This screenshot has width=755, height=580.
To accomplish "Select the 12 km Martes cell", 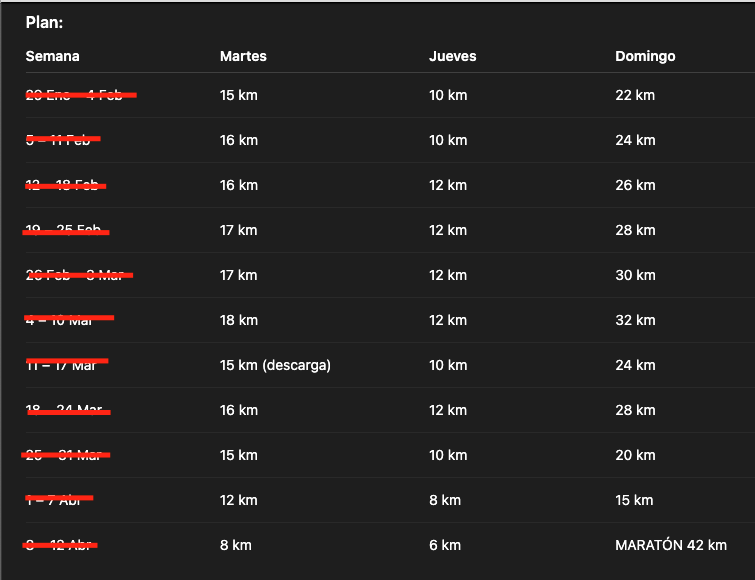I will [239, 500].
